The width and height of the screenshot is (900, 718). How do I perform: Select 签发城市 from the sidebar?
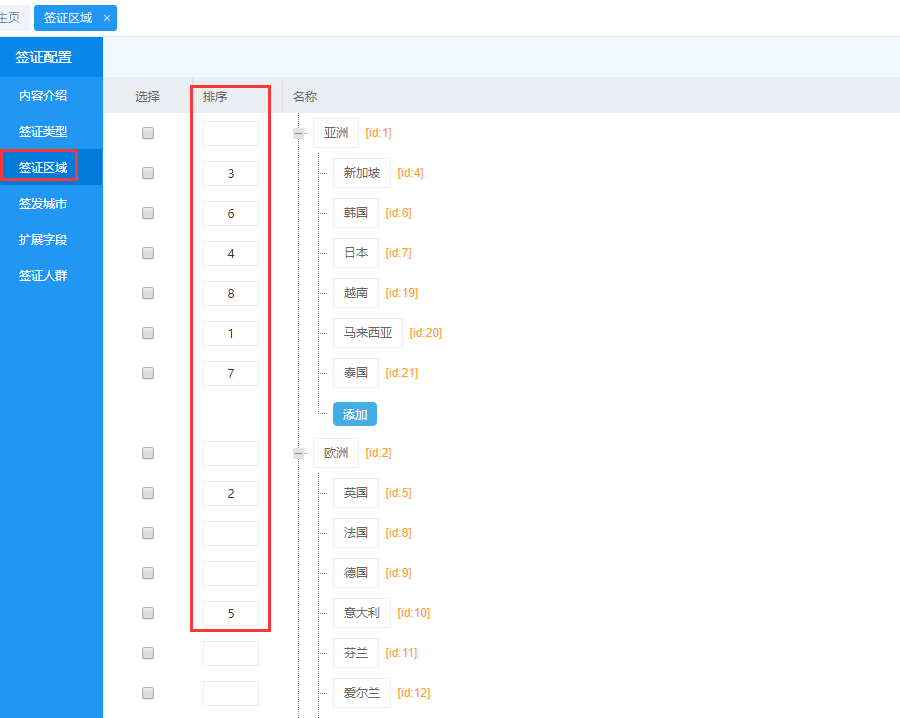(x=43, y=204)
